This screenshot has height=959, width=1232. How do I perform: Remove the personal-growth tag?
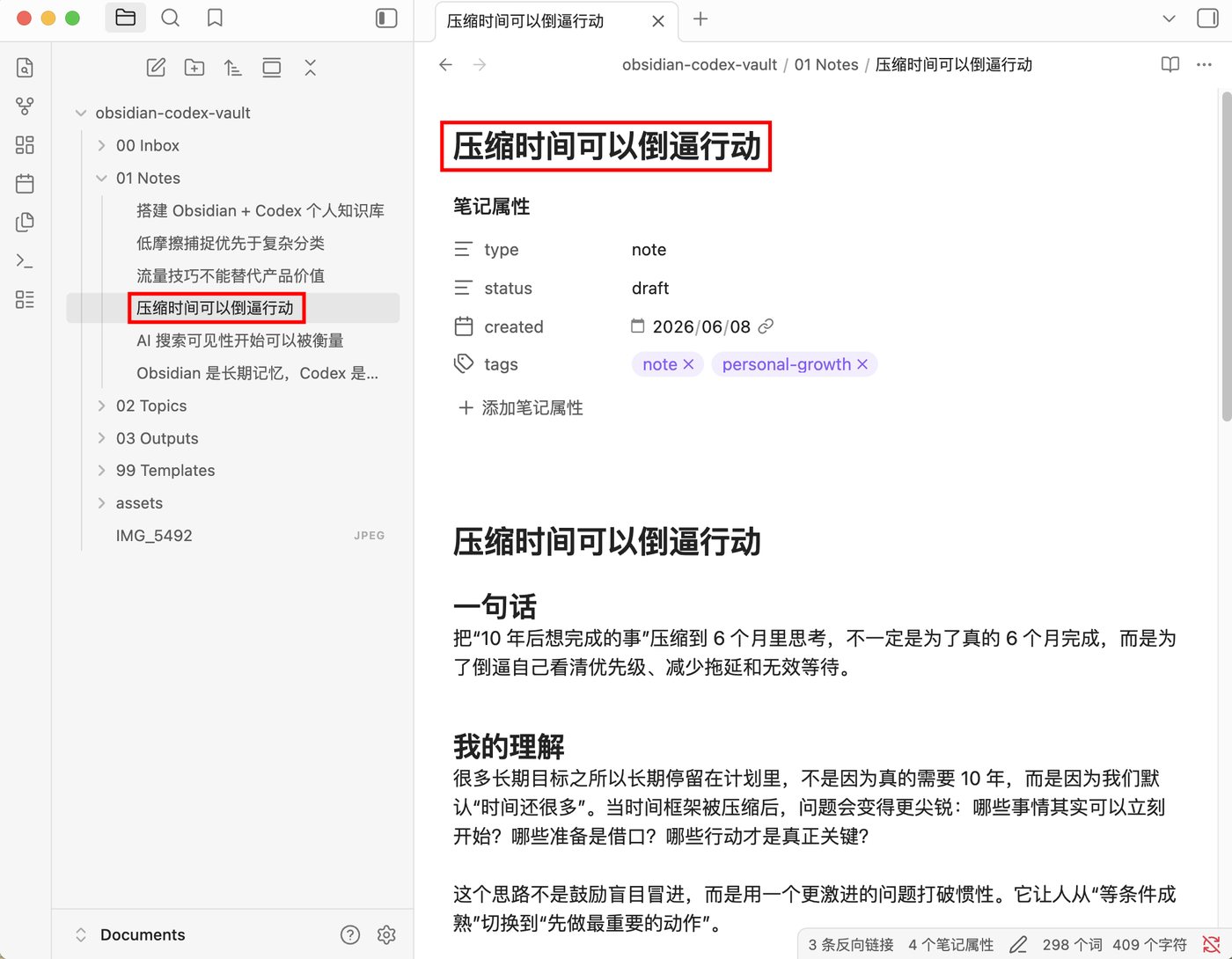pyautogui.click(x=862, y=364)
